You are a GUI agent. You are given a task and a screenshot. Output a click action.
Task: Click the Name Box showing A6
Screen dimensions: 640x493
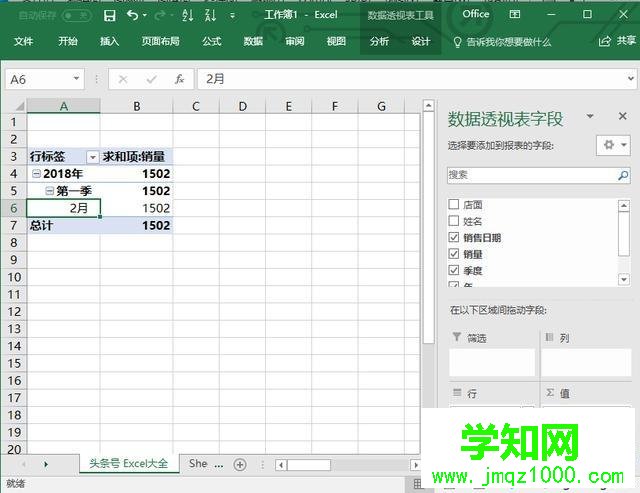pos(39,79)
